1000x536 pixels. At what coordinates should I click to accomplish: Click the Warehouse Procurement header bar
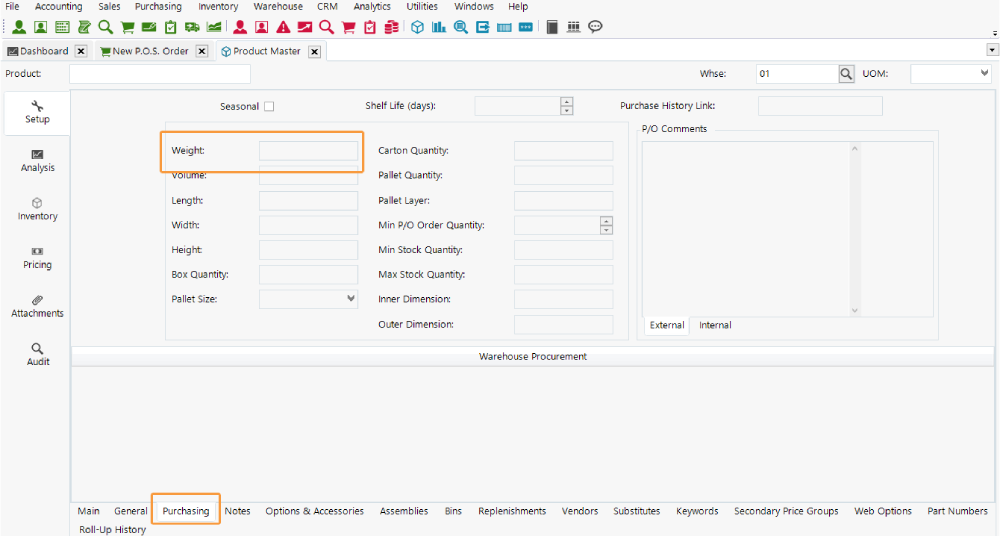pyautogui.click(x=533, y=357)
